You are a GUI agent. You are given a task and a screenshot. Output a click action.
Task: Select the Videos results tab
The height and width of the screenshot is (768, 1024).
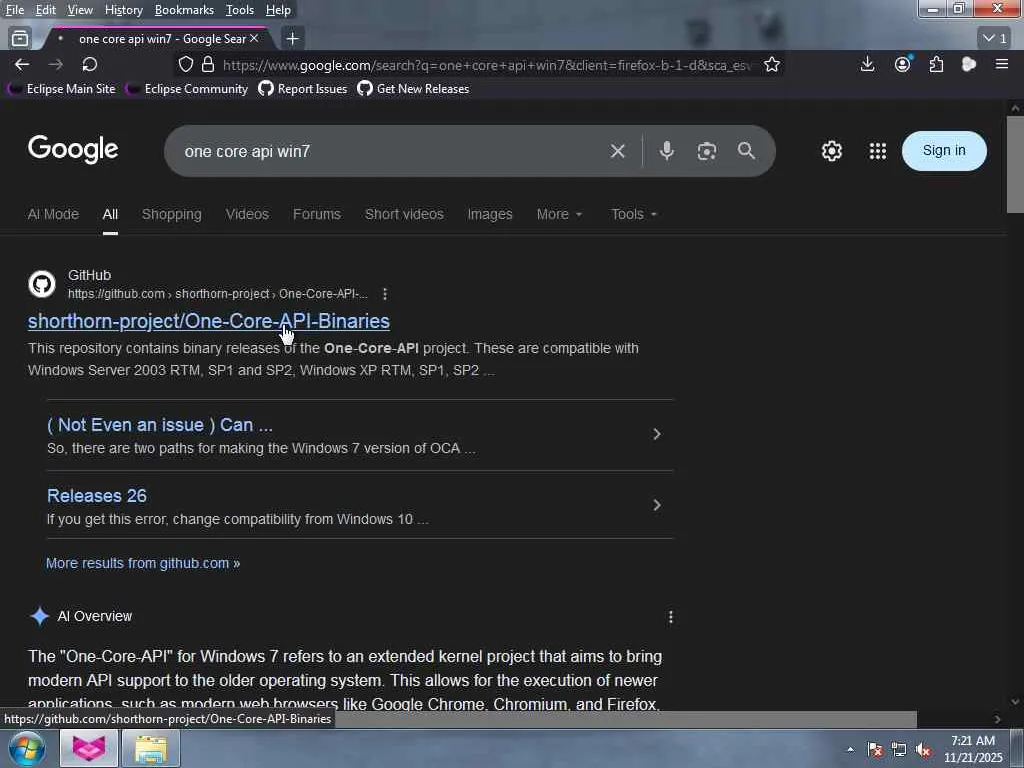[x=247, y=214]
